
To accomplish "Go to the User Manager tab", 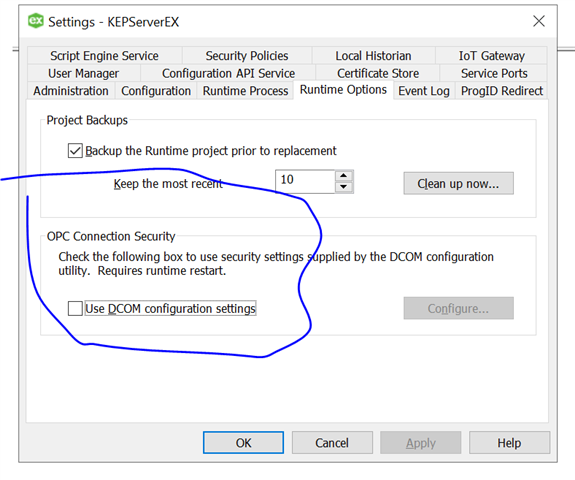I will click(84, 73).
